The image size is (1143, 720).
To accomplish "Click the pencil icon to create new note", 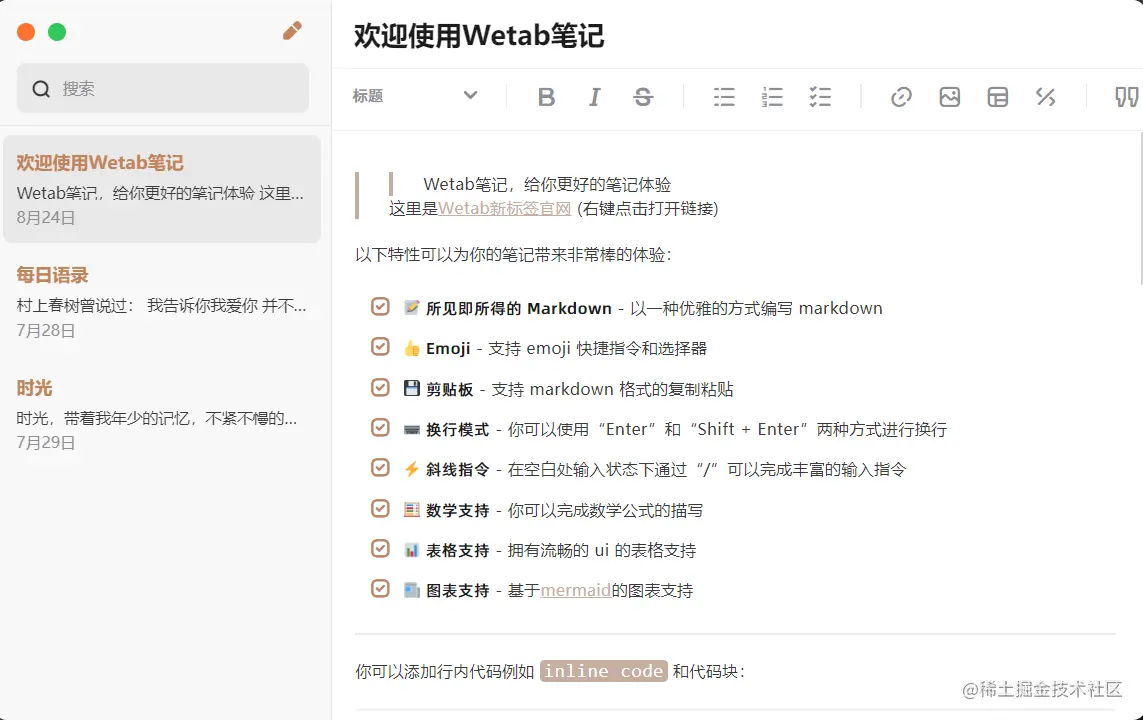I will pos(292,31).
